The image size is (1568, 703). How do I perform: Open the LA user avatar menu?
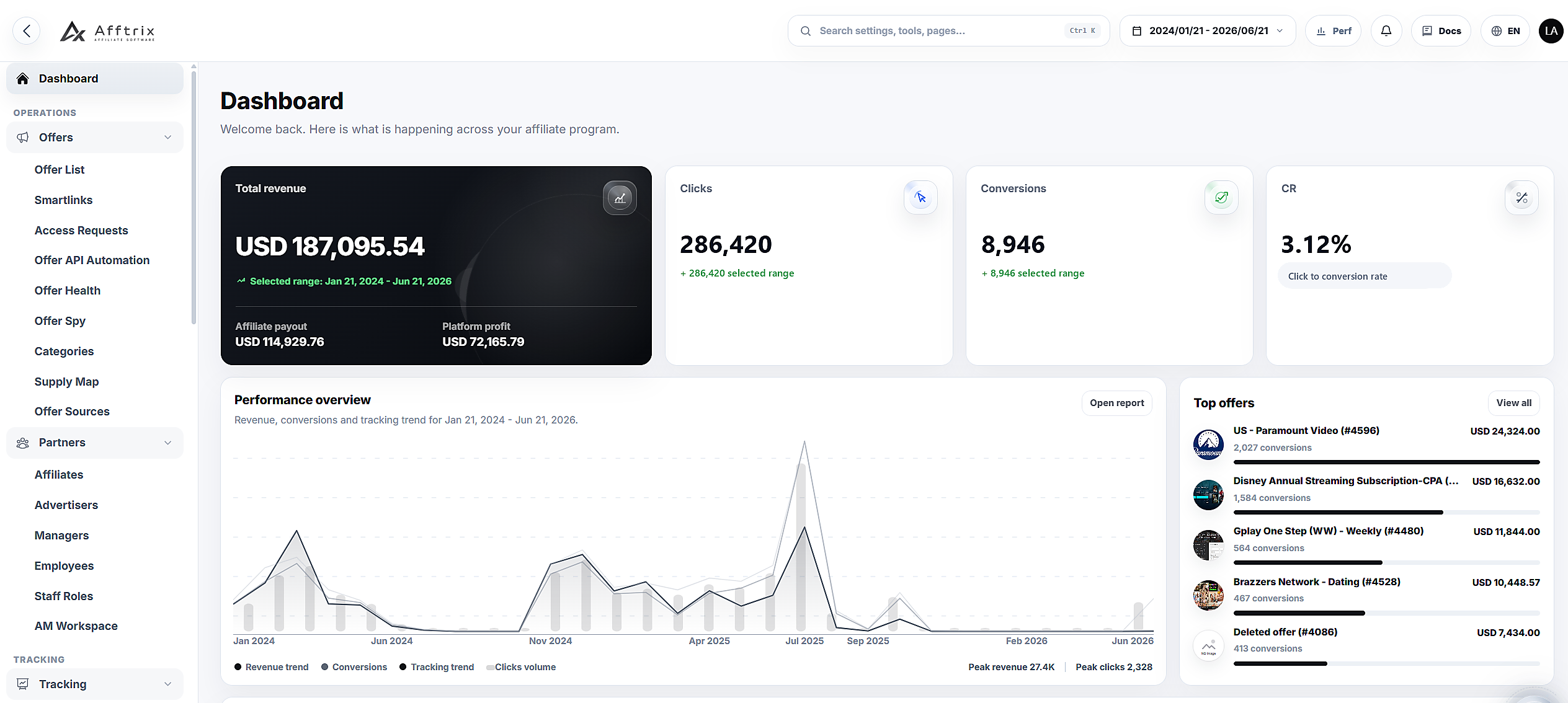1551,31
